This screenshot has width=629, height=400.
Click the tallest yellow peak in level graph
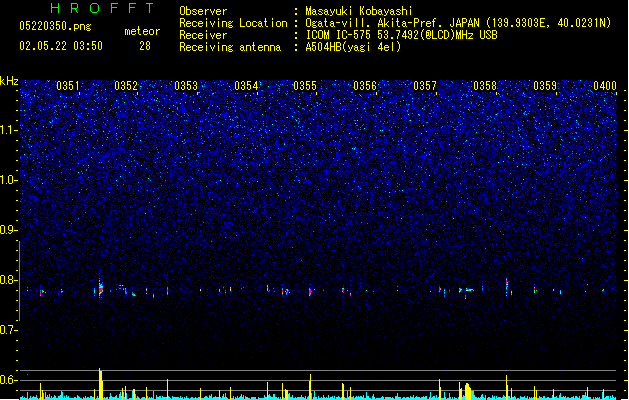(x=100, y=384)
